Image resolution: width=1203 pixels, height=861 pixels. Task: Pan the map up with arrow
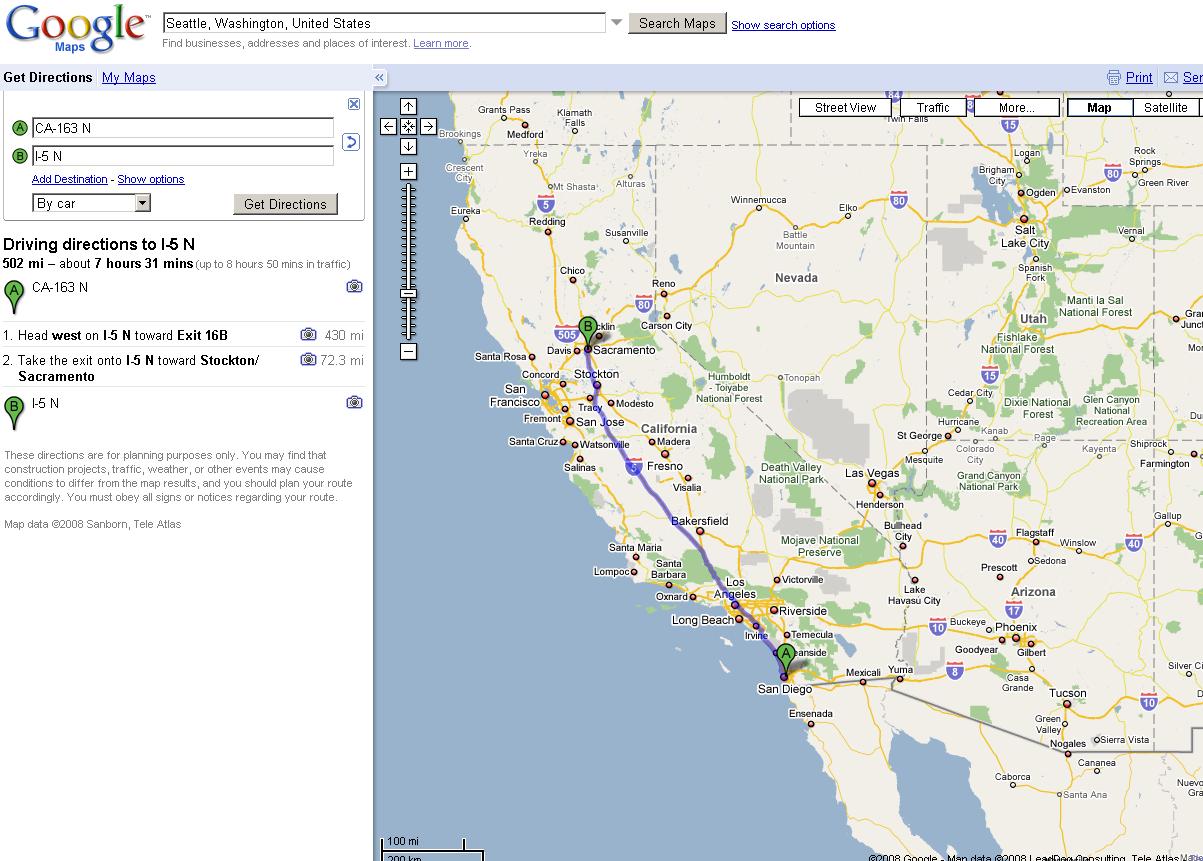coord(408,106)
